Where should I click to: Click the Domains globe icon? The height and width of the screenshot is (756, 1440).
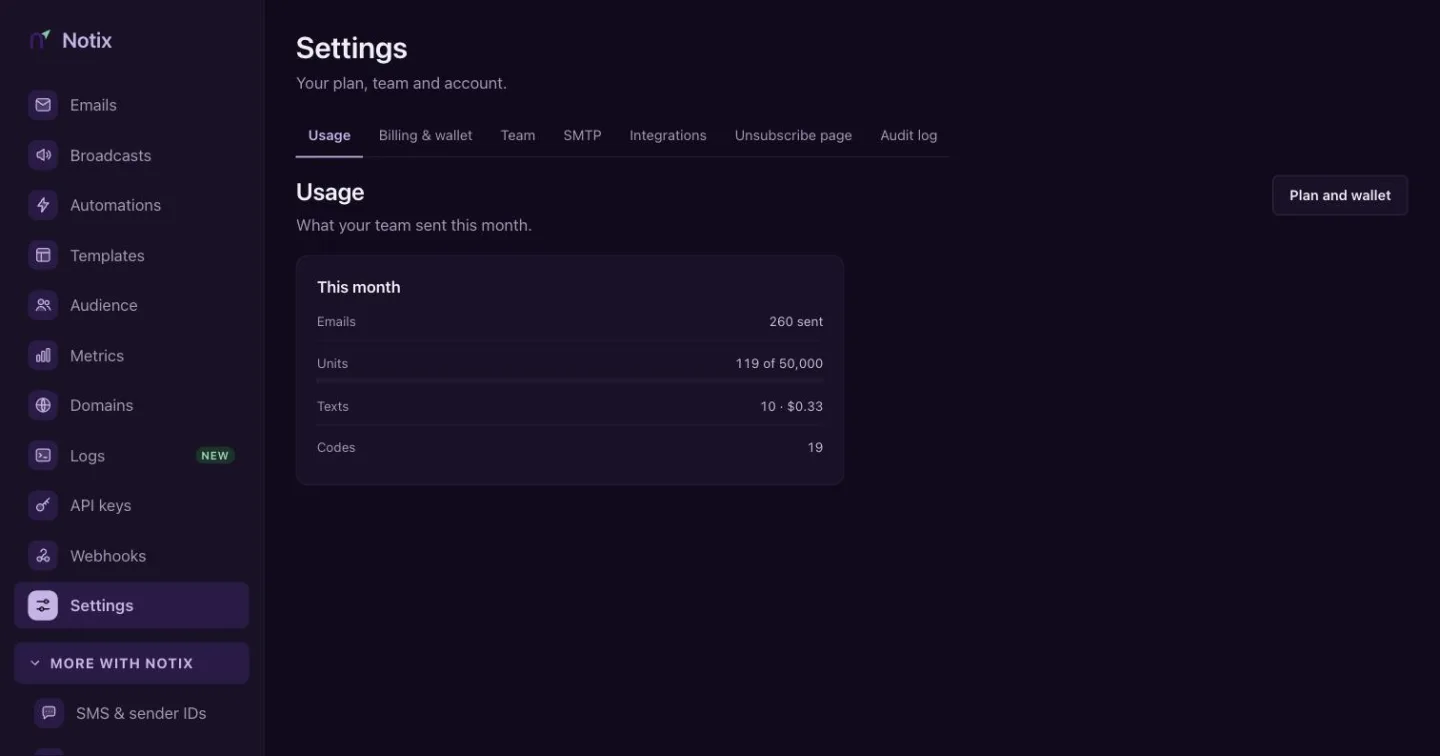click(43, 405)
